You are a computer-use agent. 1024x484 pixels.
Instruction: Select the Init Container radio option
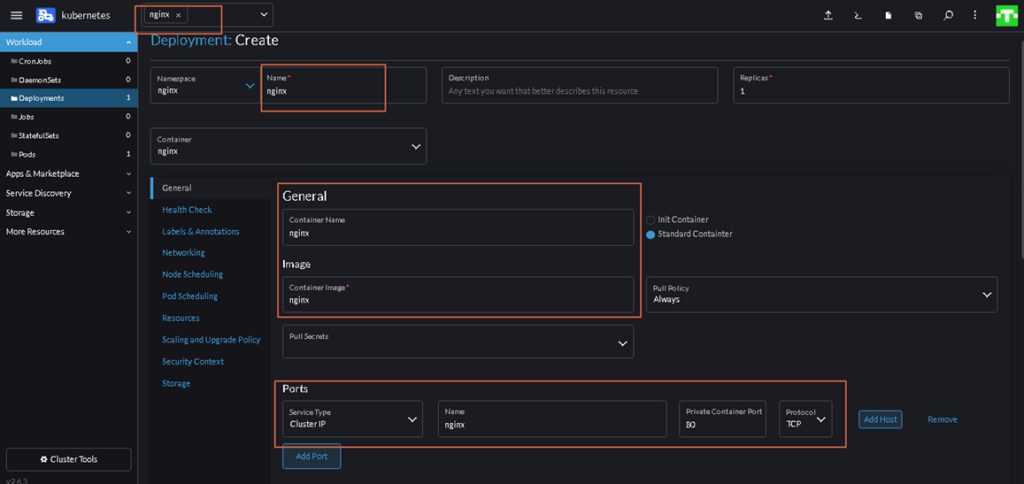(x=650, y=220)
